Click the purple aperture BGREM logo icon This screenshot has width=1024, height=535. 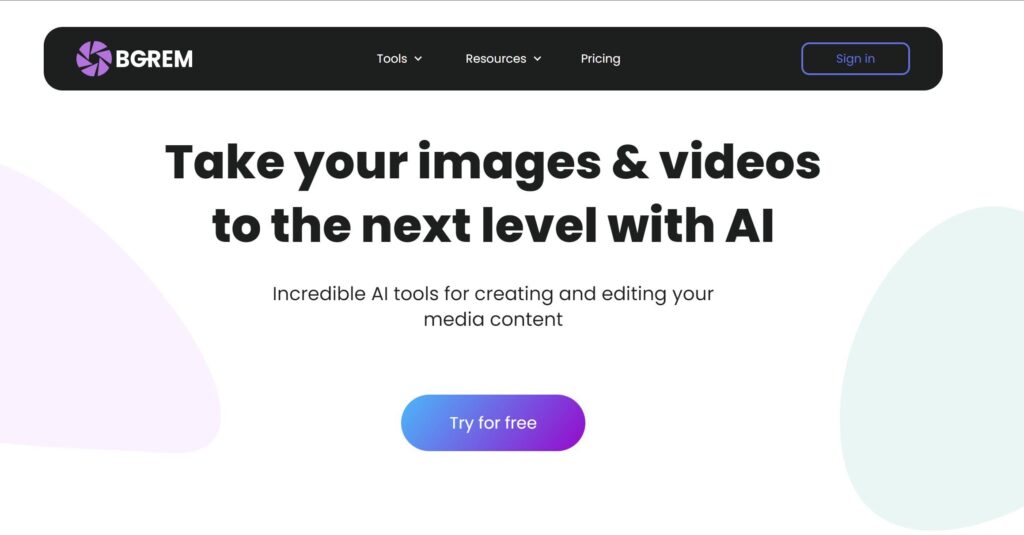[94, 58]
